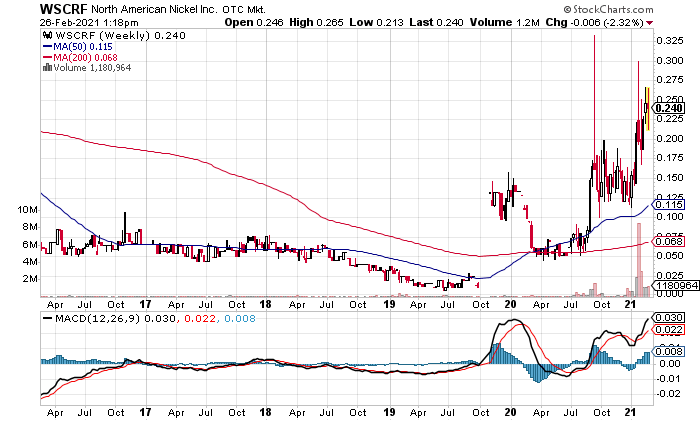700x421 pixels.
Task: Click the 2M volume axis label
Action: pos(30,279)
